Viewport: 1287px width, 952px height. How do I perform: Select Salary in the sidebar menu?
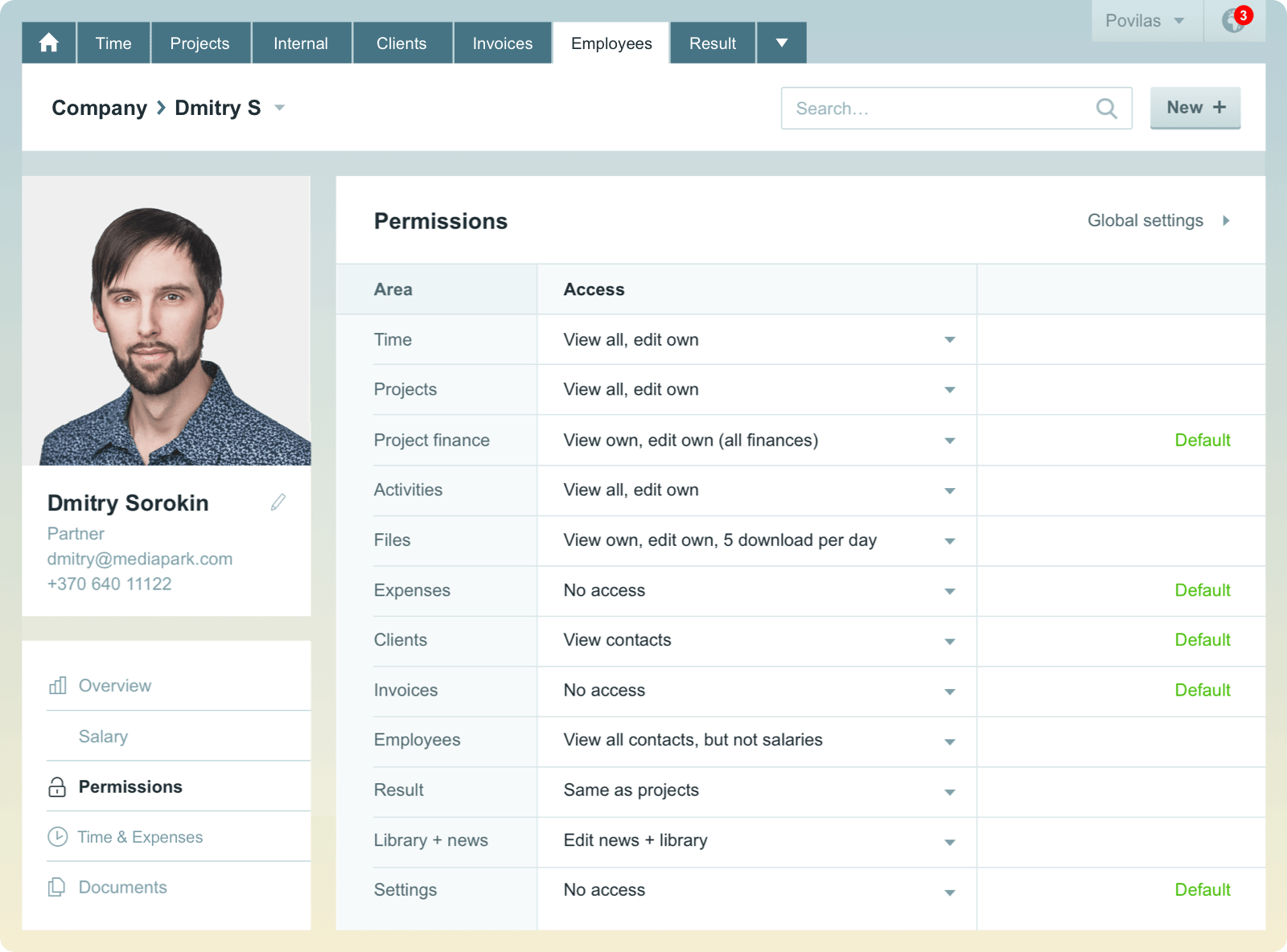(103, 737)
